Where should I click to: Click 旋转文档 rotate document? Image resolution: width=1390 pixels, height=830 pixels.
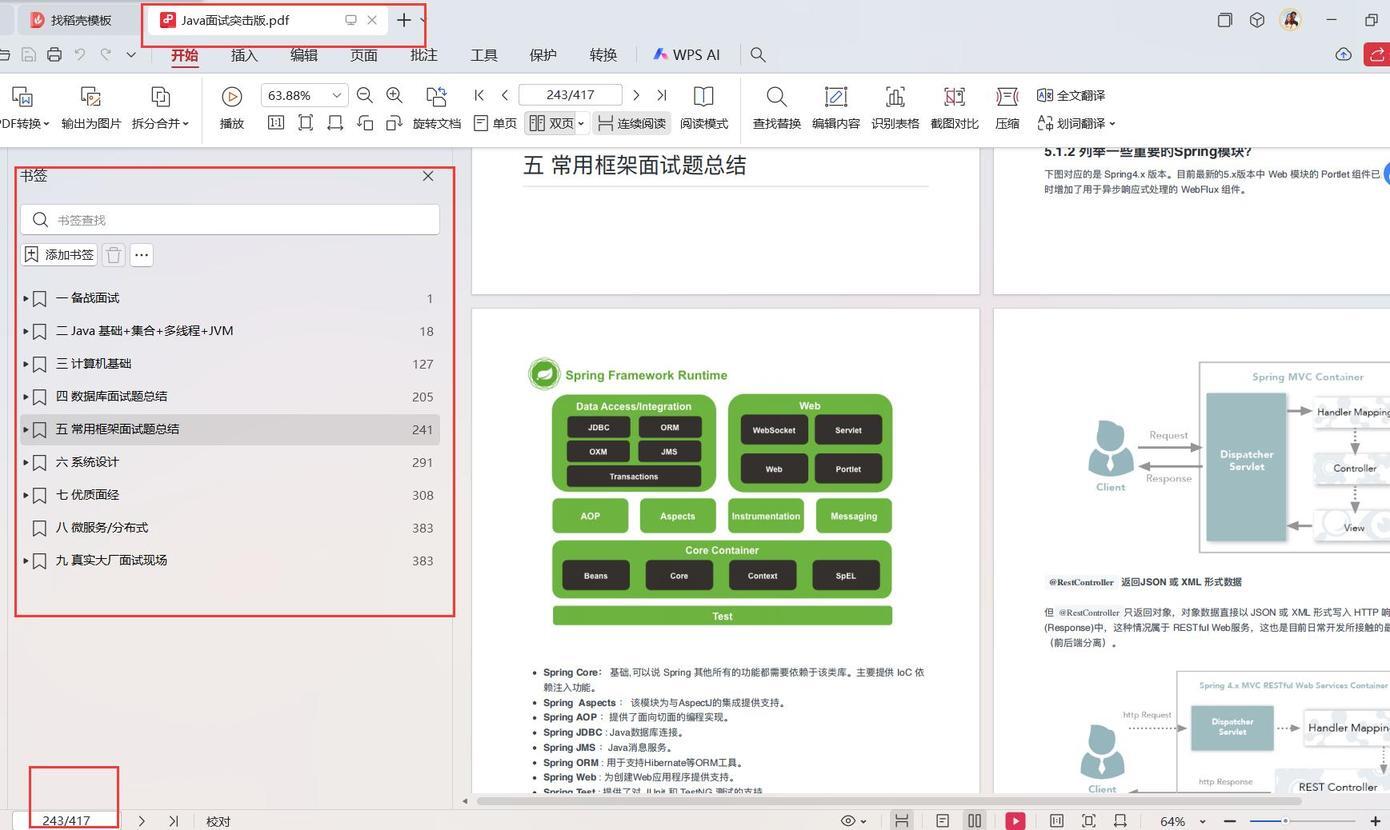point(436,109)
